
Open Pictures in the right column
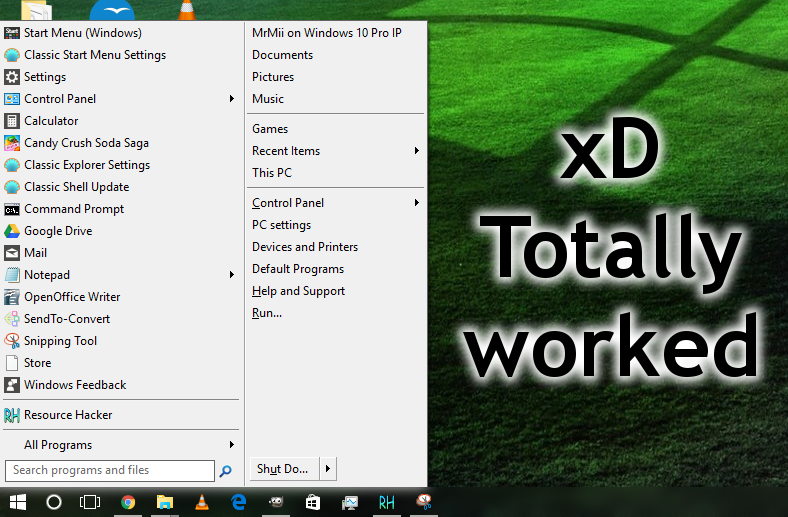click(x=273, y=77)
